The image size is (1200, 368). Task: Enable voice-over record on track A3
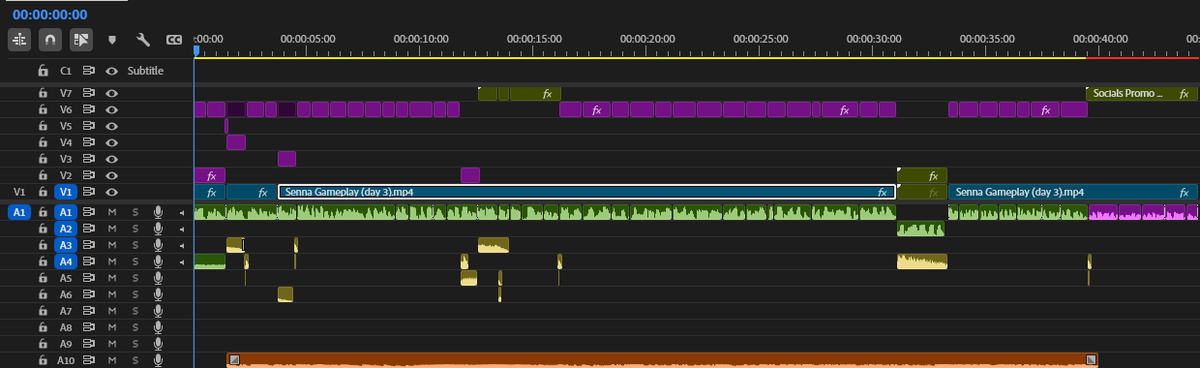click(x=158, y=245)
